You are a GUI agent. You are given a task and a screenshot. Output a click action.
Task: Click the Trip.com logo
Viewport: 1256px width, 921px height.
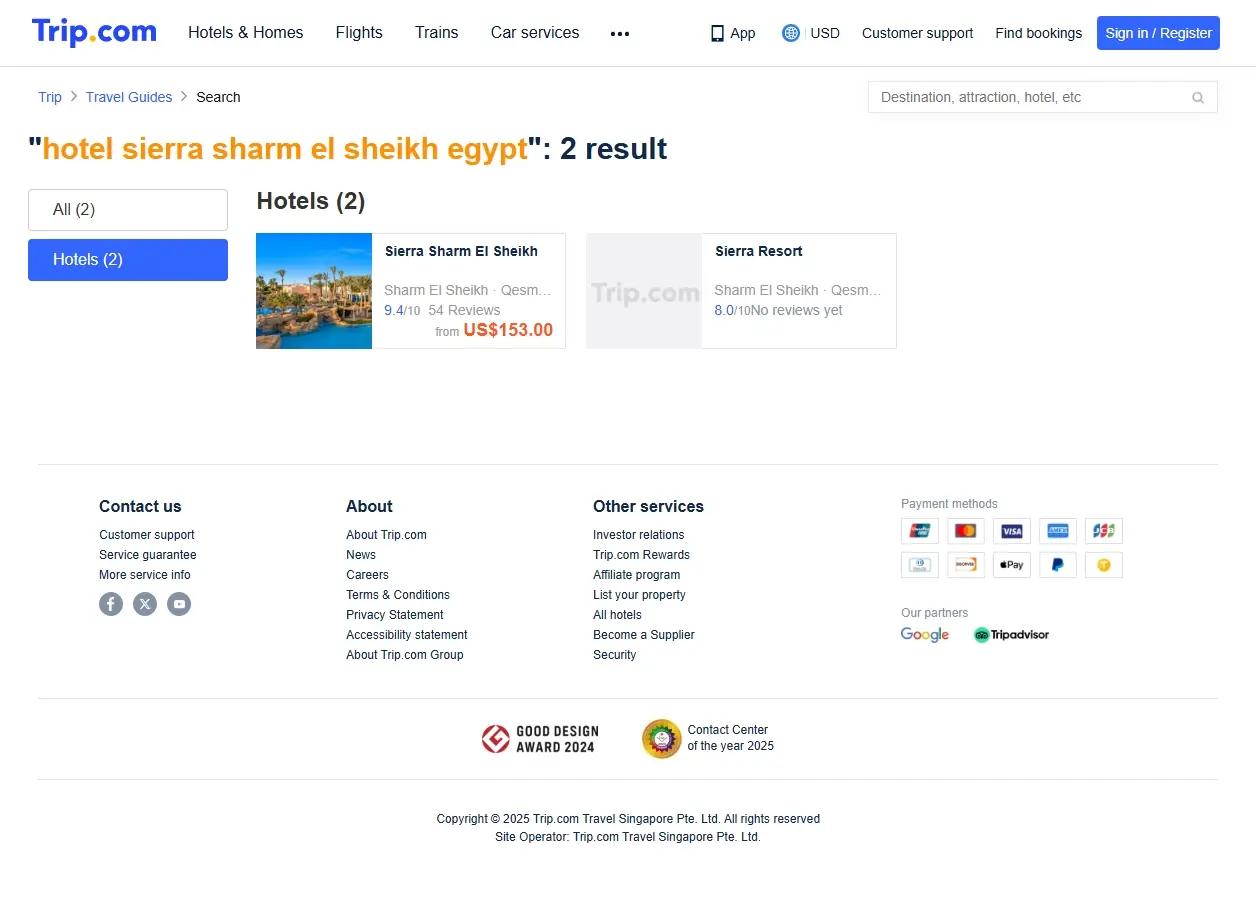[x=94, y=32]
